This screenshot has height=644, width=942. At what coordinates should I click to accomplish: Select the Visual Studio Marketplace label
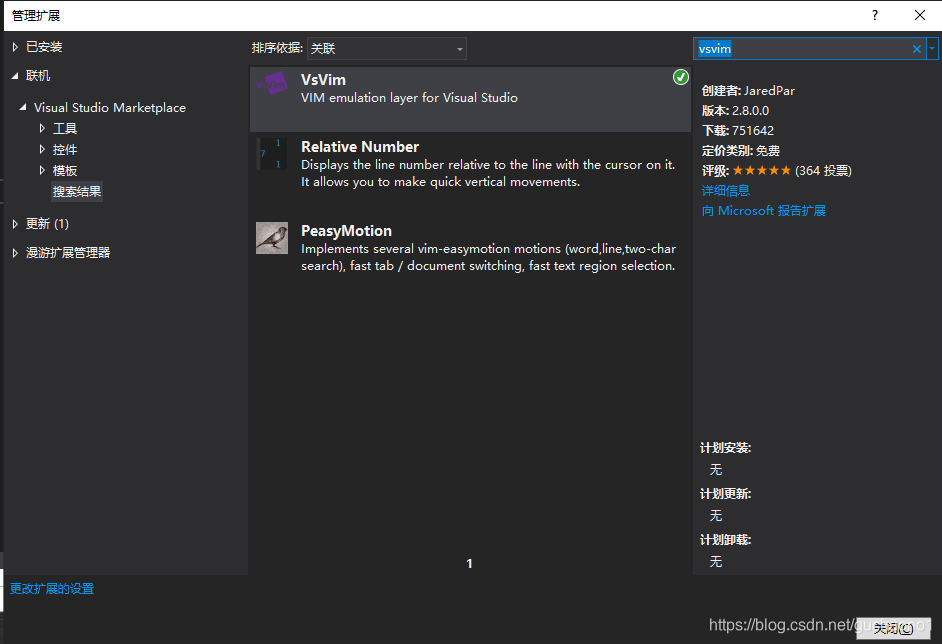(110, 108)
